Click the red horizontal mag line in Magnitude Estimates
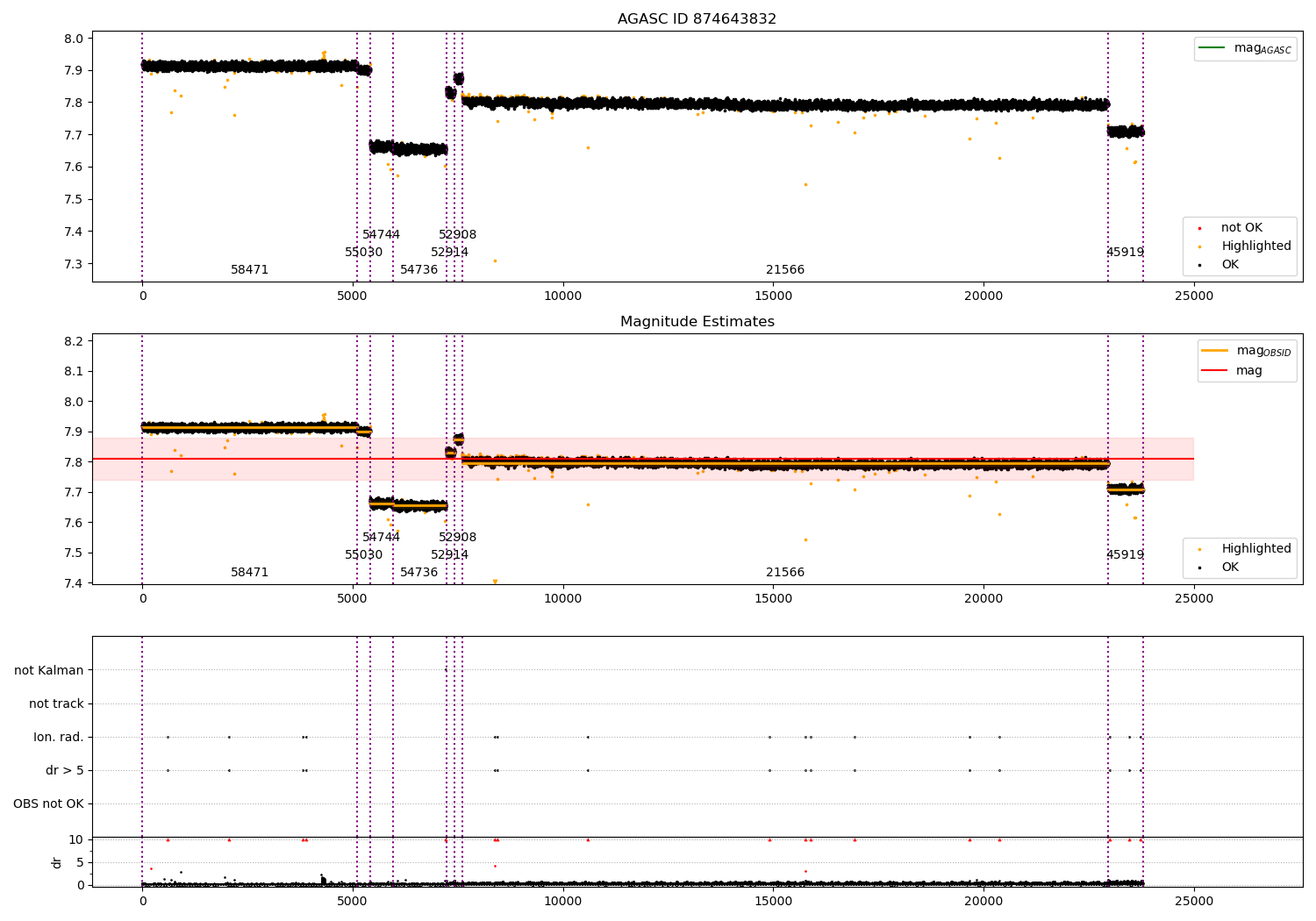Screen dimensions: 1316x921 click(x=643, y=459)
